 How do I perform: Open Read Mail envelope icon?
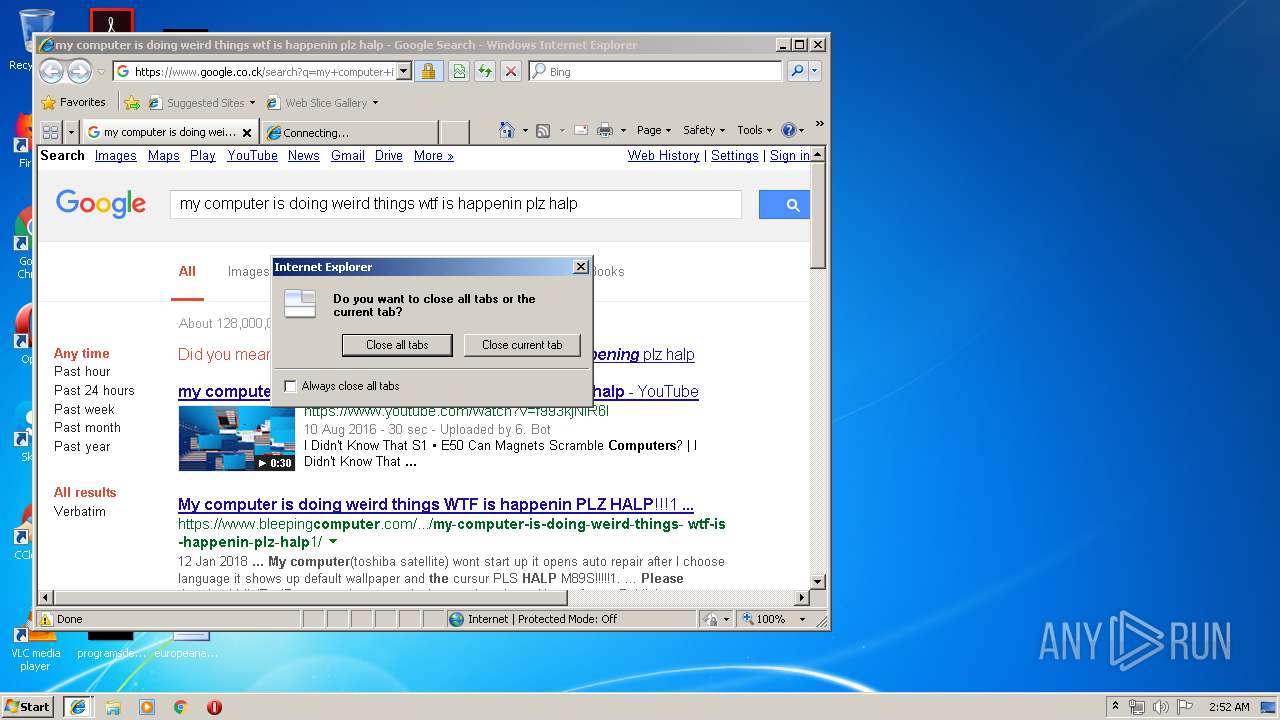[x=580, y=130]
